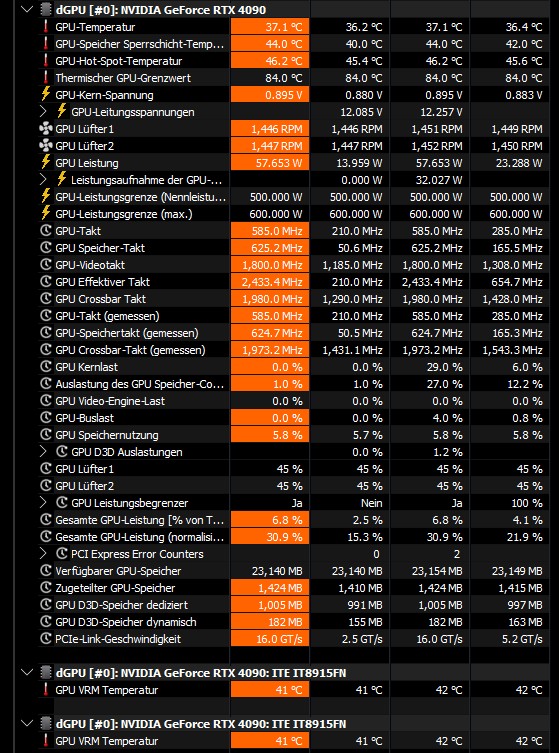
Task: Select the Verfügbarer GPU-Speicher row
Action: click(293, 571)
